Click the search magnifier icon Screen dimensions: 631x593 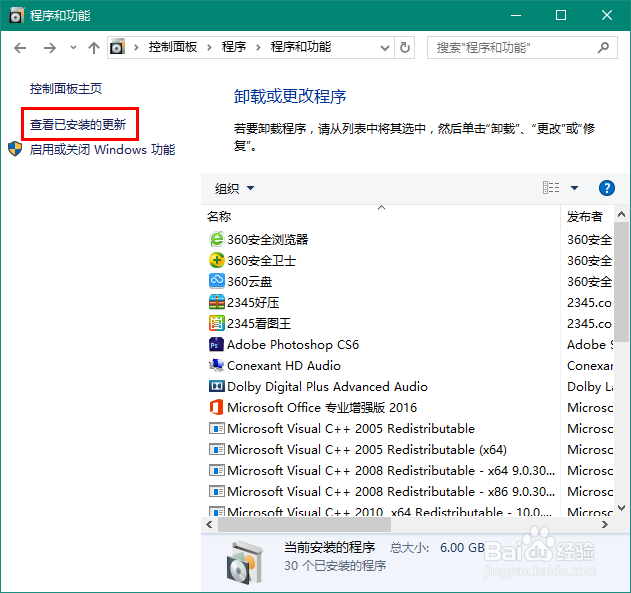click(603, 47)
